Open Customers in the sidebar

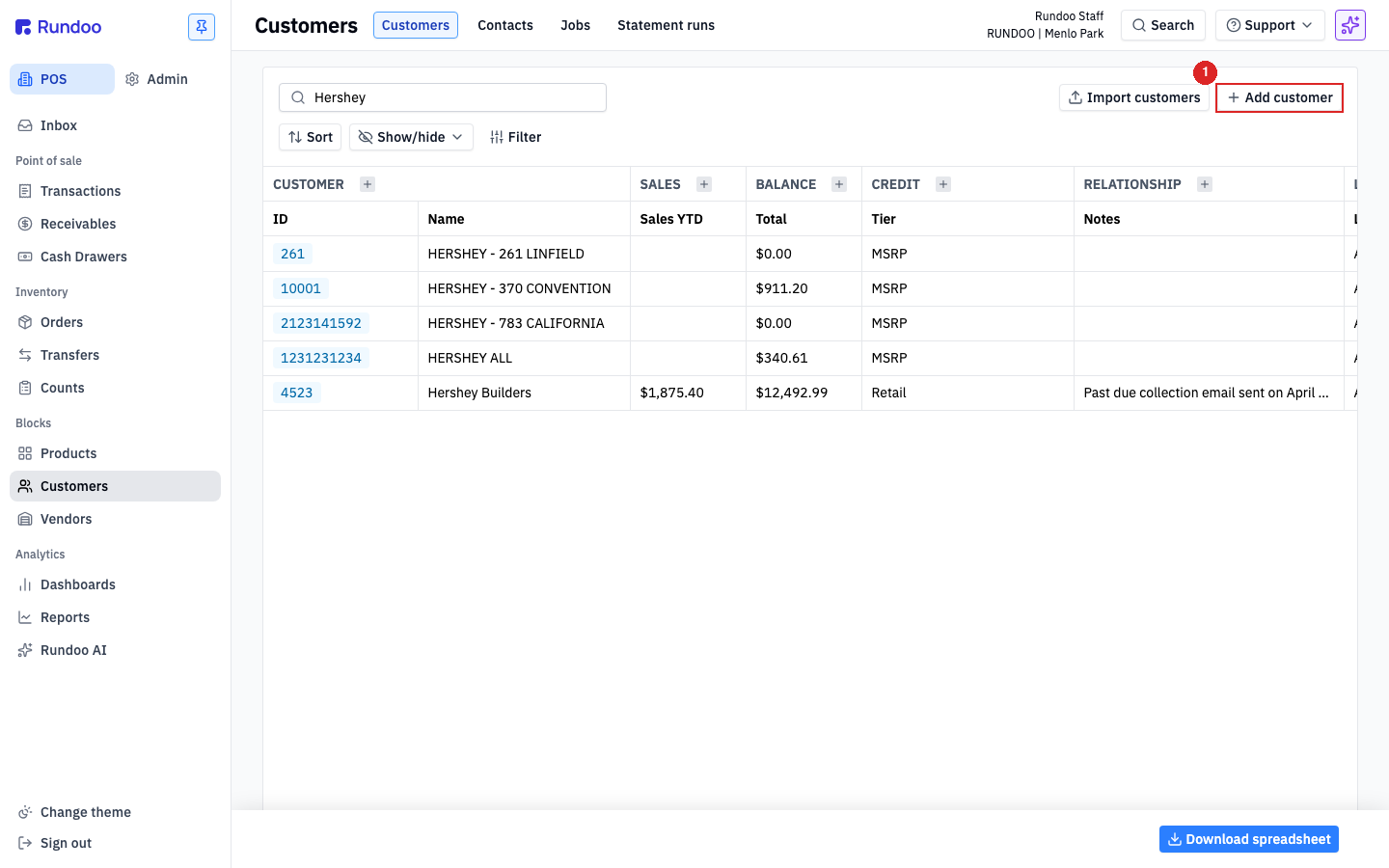[115, 486]
